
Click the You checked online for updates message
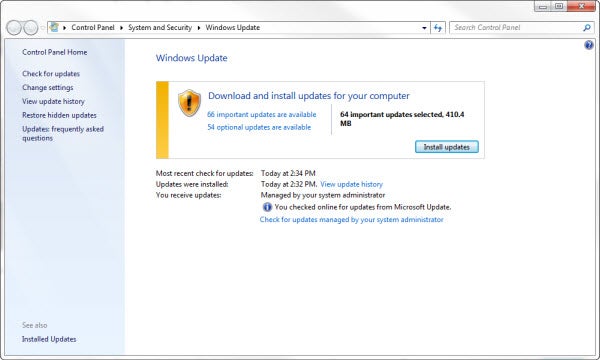point(363,207)
